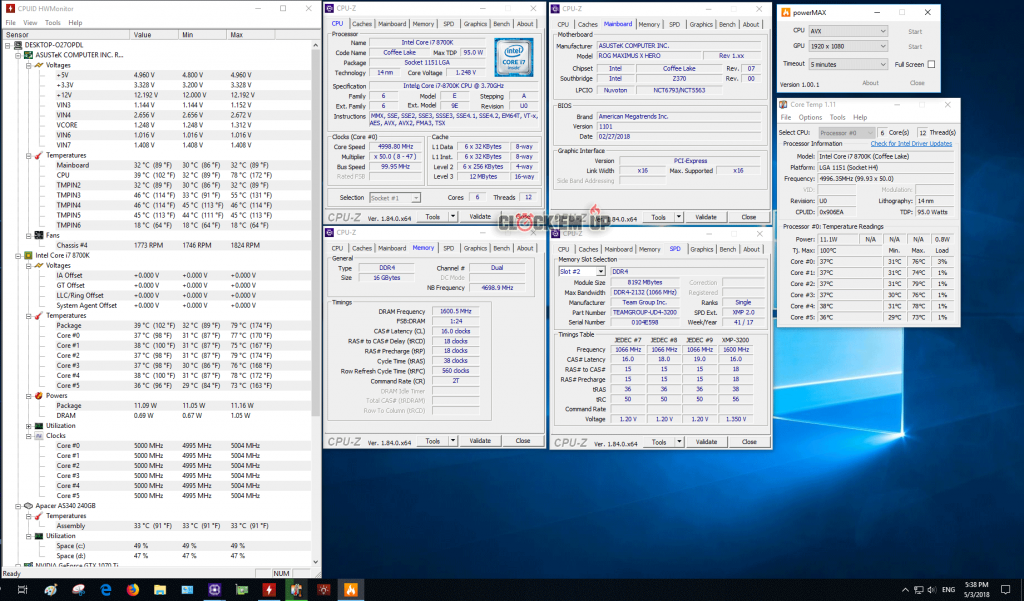Collapse the Voltages node under ASUSTeK
Screen dimensions: 1024x601
[26, 65]
